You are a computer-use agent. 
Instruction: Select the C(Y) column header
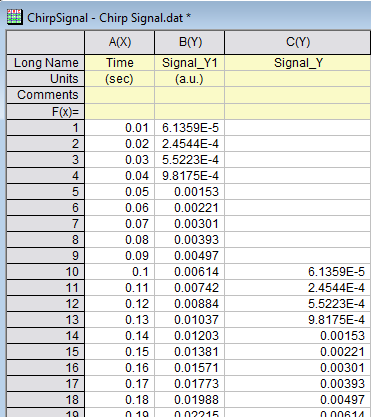(298, 42)
